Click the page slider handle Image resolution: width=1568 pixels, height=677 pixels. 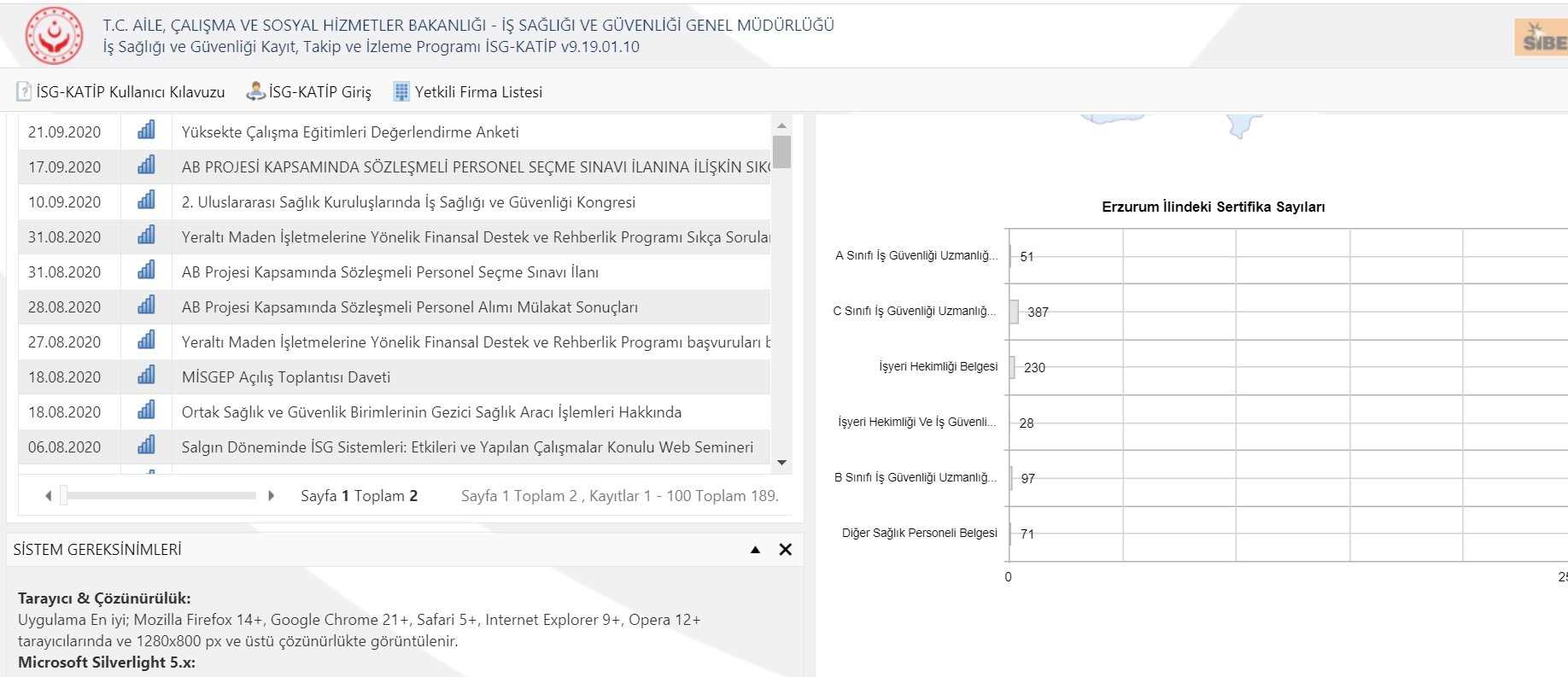[63, 496]
